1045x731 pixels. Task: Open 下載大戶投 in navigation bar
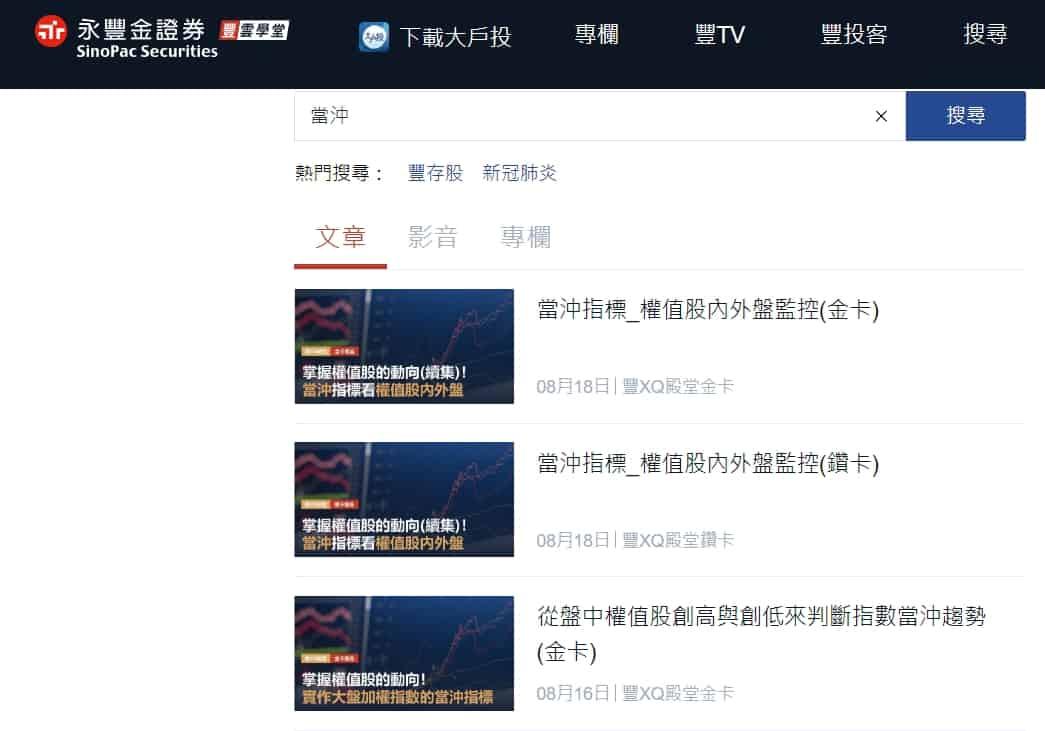point(455,37)
